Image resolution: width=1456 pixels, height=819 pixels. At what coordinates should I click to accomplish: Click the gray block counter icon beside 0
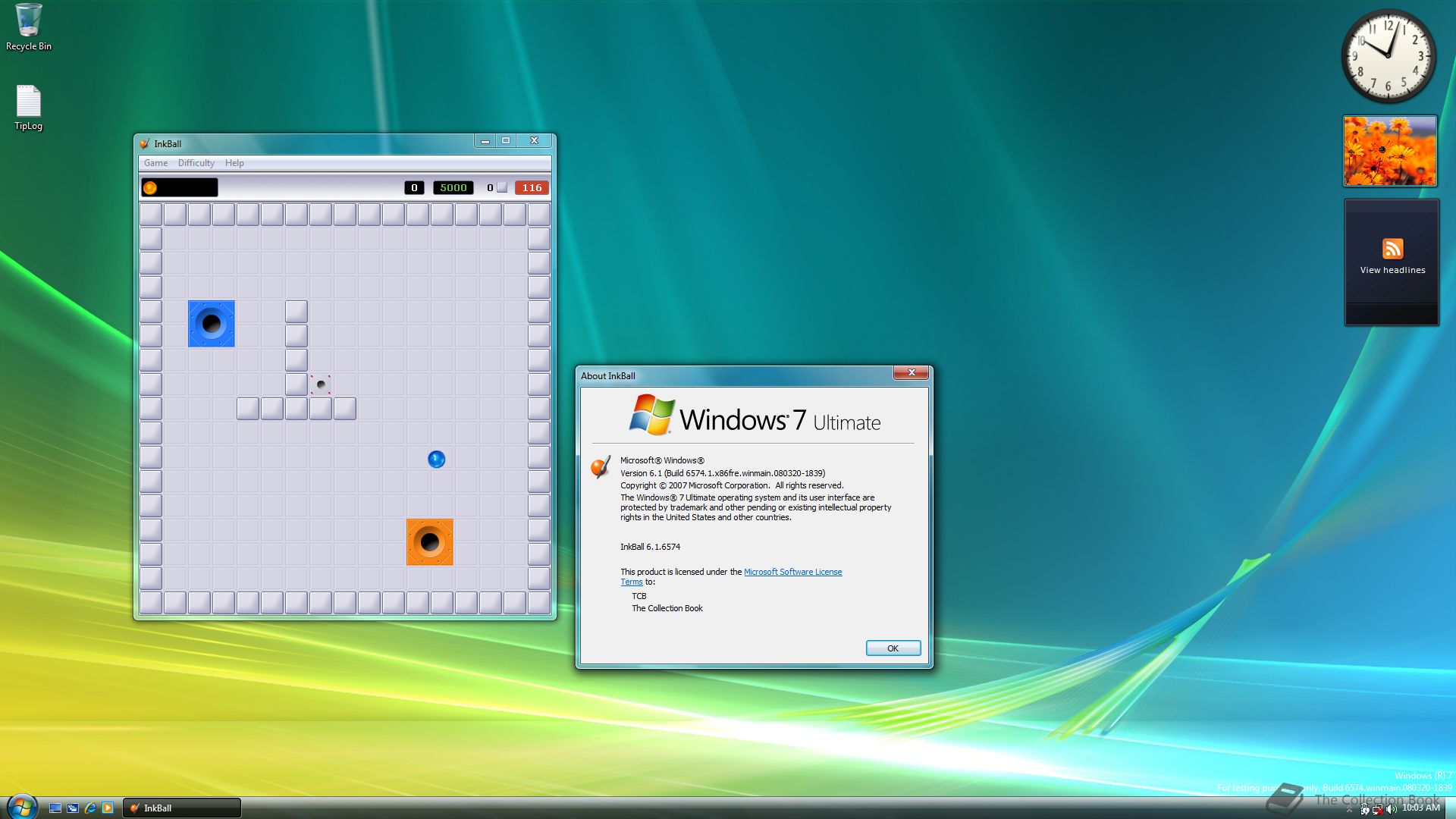point(501,187)
